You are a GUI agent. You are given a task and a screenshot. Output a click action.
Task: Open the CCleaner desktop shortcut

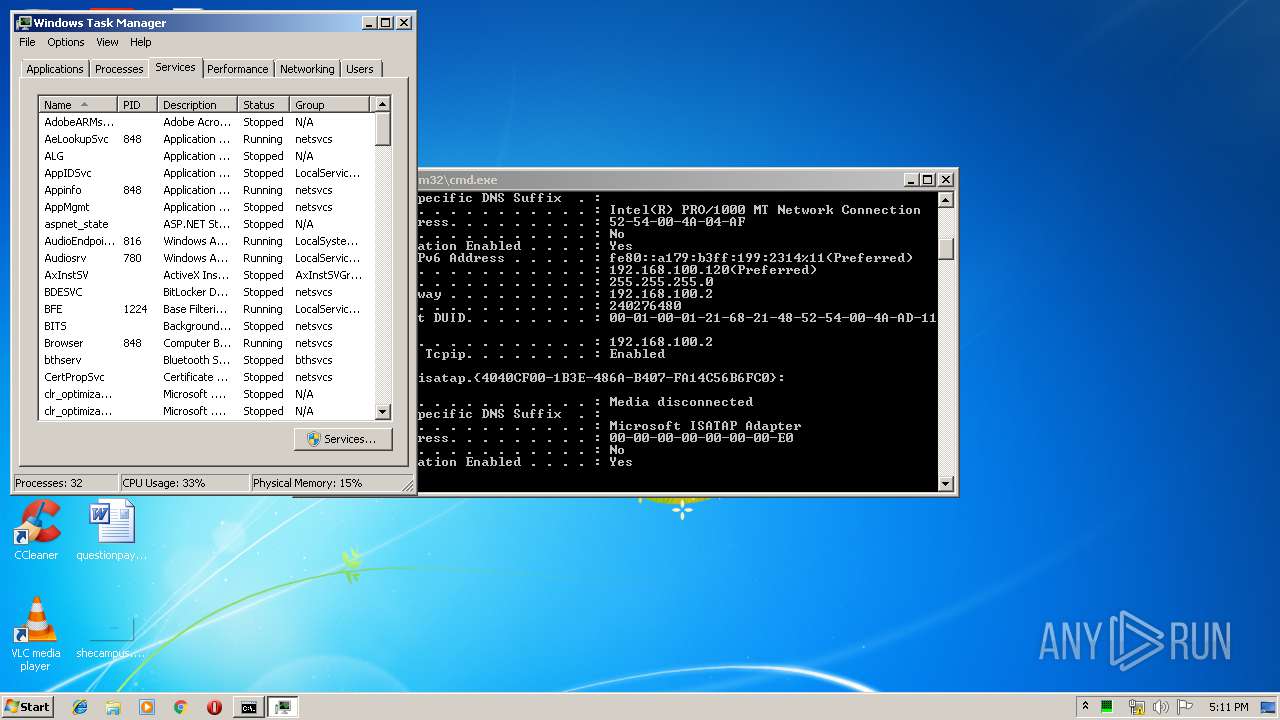pyautogui.click(x=36, y=530)
